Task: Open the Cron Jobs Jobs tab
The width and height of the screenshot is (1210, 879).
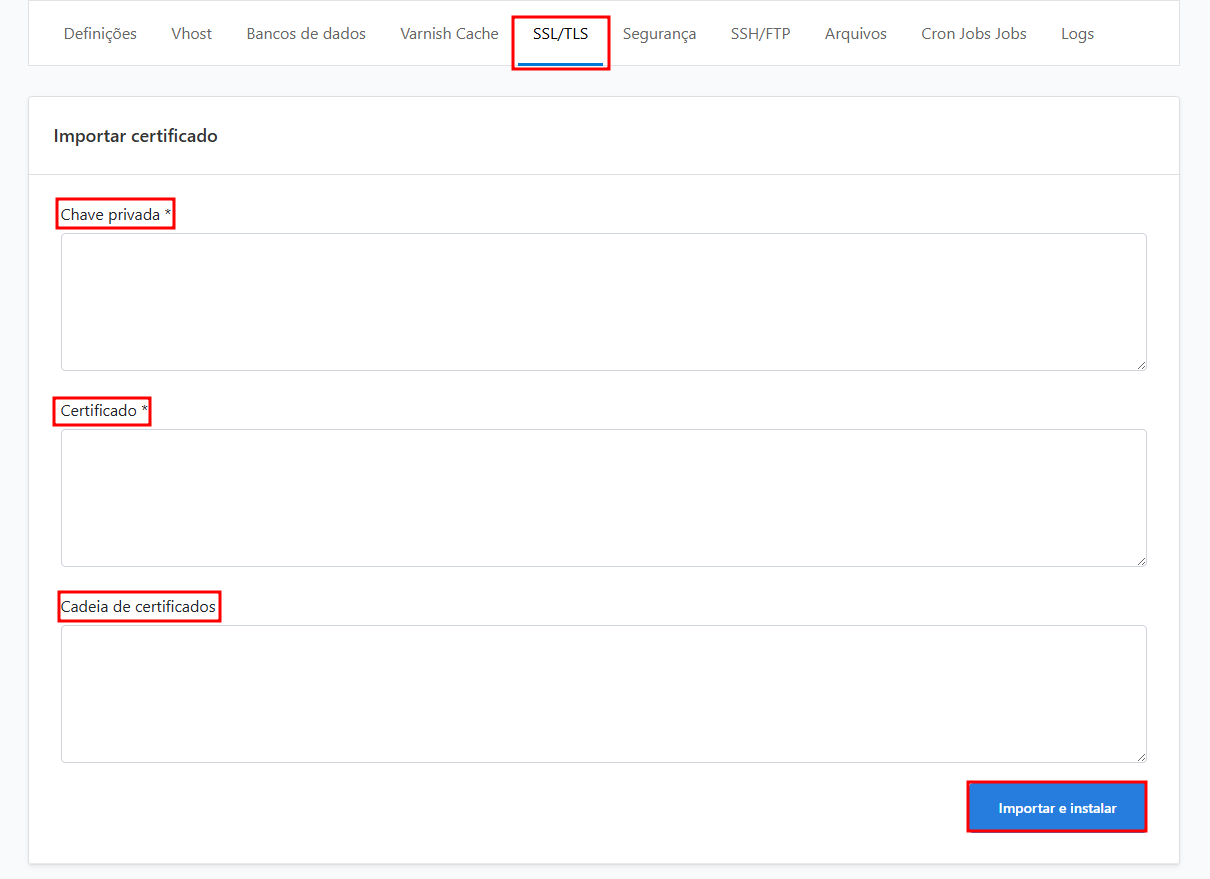Action: point(973,34)
